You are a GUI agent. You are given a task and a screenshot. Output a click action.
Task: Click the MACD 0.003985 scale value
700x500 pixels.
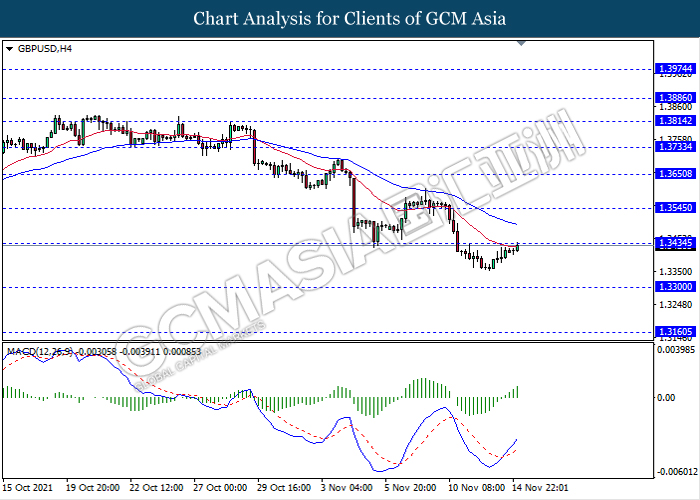click(675, 349)
